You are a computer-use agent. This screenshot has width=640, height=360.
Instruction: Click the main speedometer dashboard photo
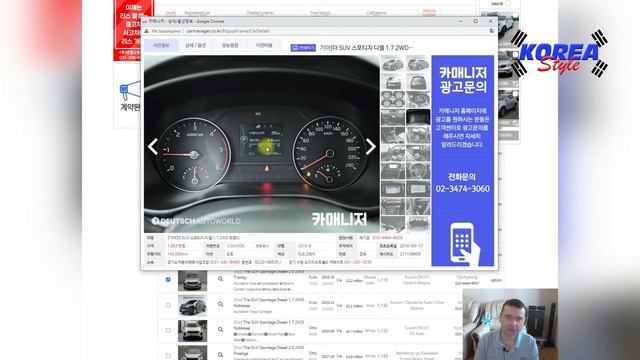(x=262, y=144)
